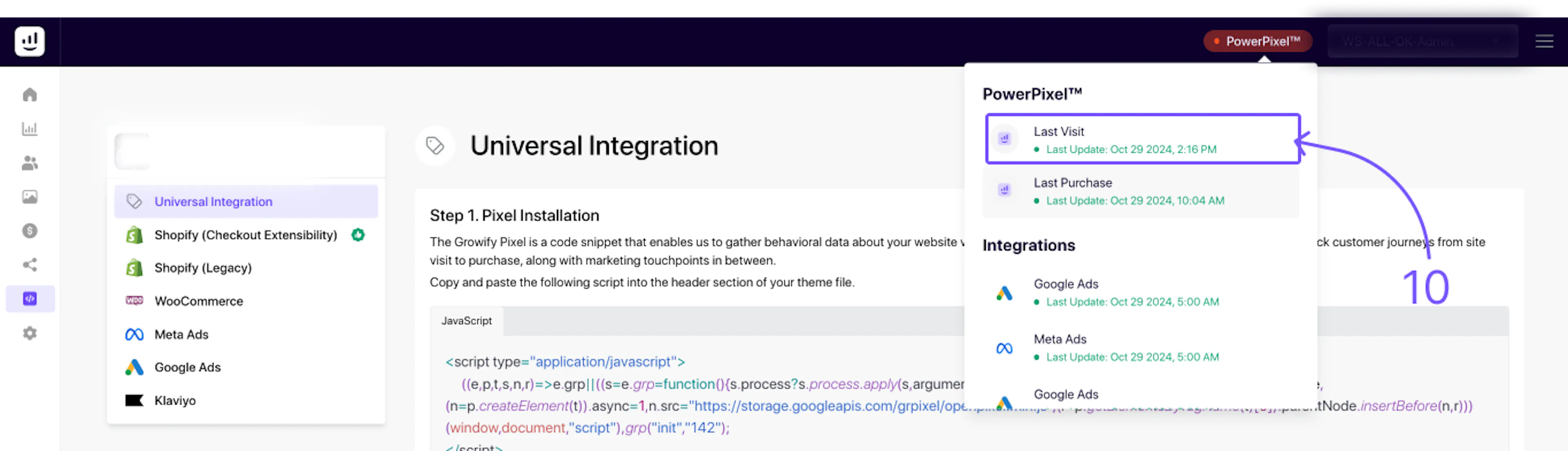Click the Growify logo icon
The height and width of the screenshot is (451, 1568).
(29, 41)
